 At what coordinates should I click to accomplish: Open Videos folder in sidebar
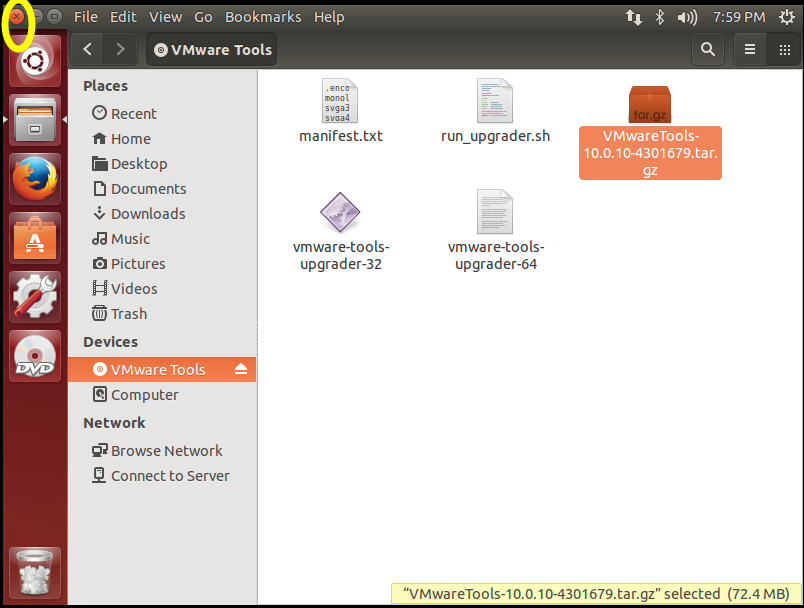[162, 289]
